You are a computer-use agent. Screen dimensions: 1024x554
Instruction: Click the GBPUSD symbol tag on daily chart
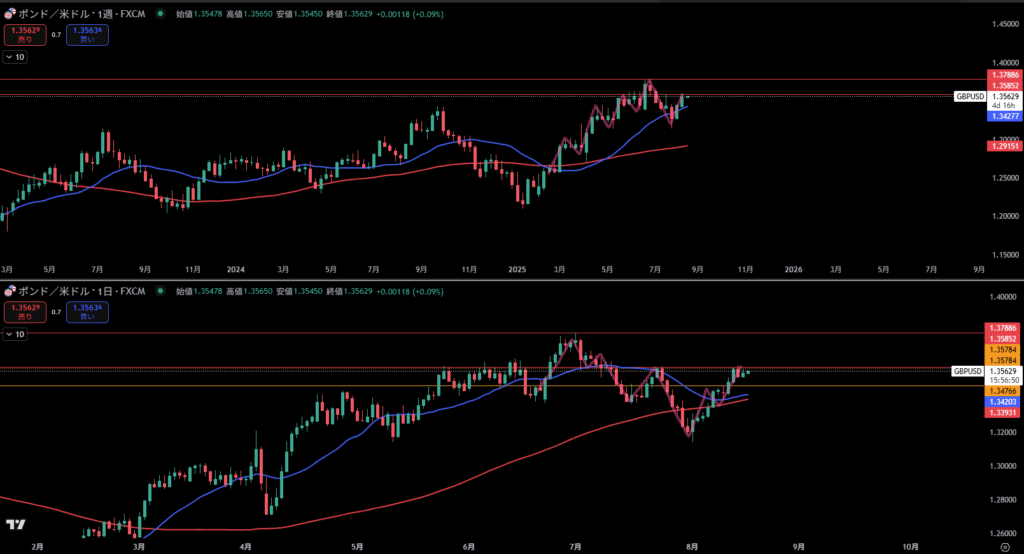point(967,371)
